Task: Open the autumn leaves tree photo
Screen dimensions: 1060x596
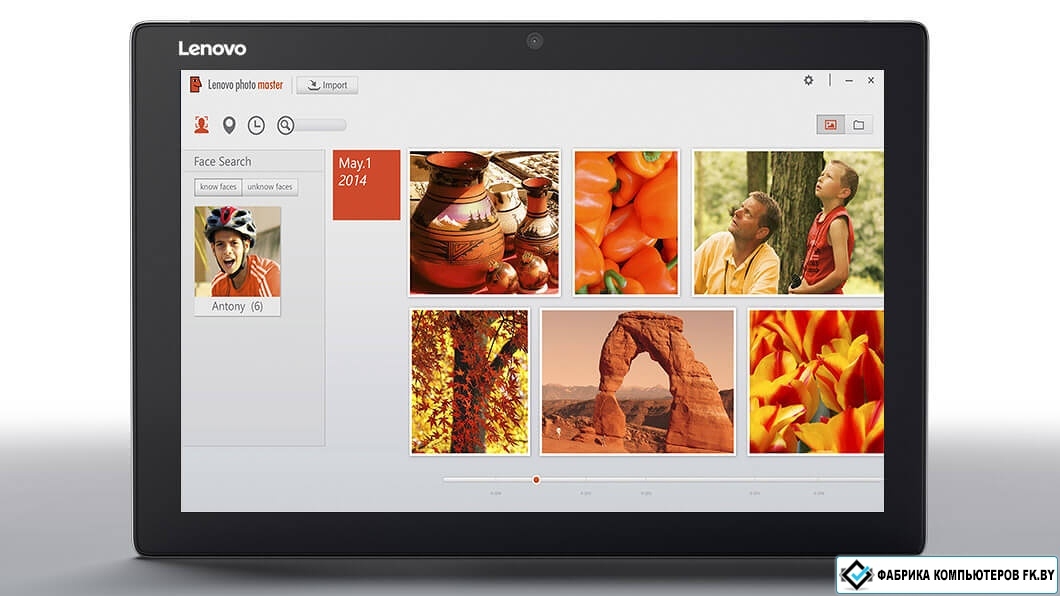Action: pos(469,381)
